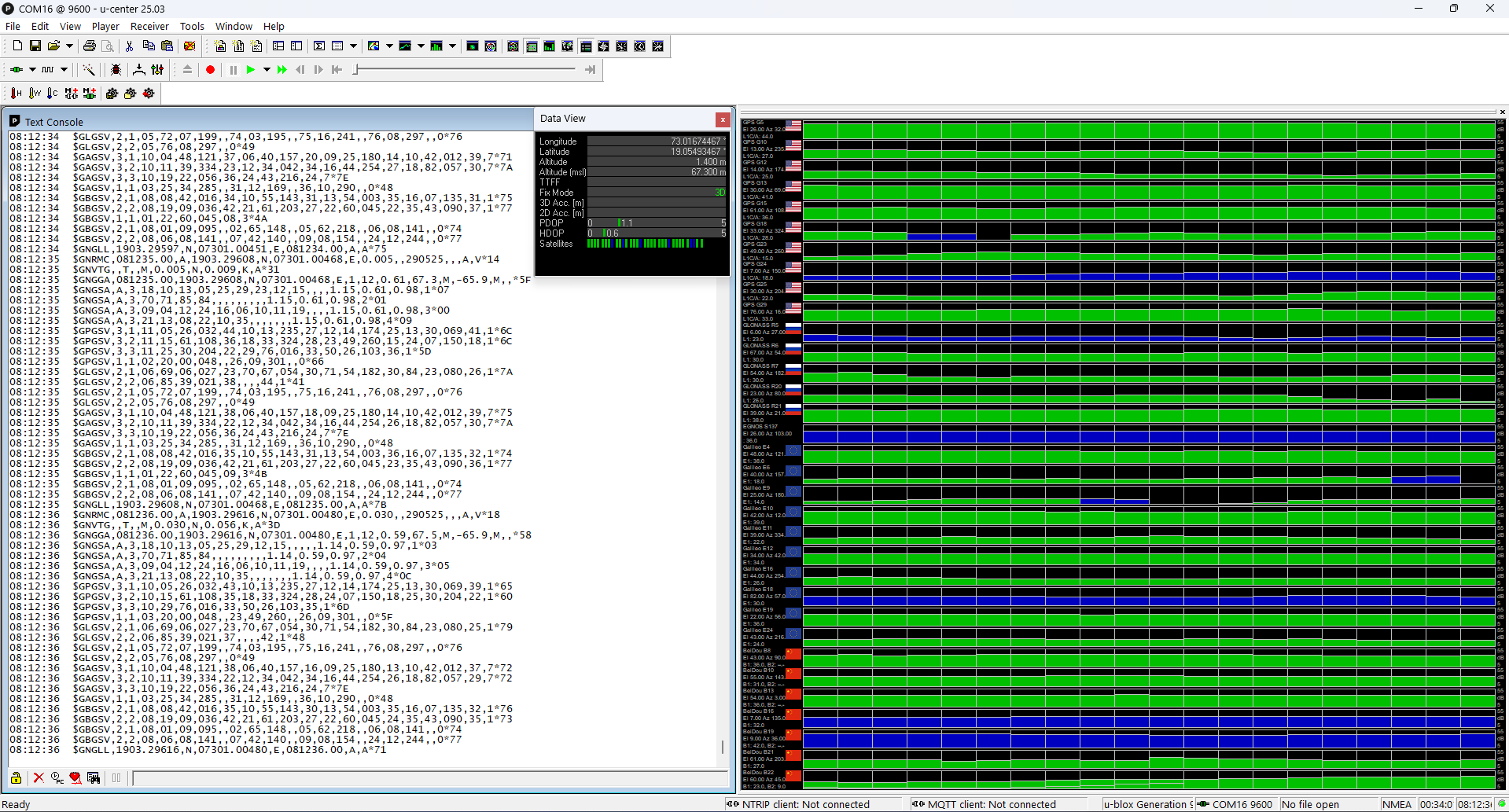Open the Receiver menu

(x=149, y=26)
